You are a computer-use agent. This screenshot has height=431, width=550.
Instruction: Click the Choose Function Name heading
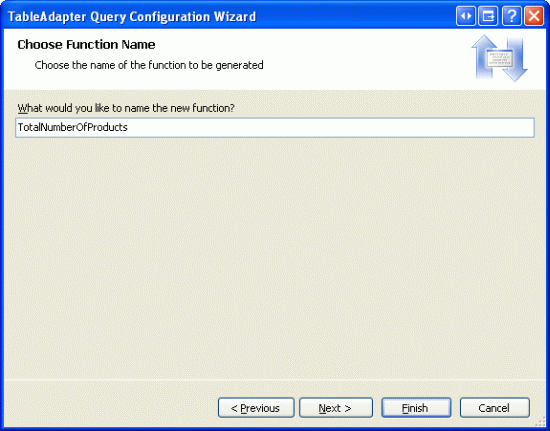coord(86,45)
